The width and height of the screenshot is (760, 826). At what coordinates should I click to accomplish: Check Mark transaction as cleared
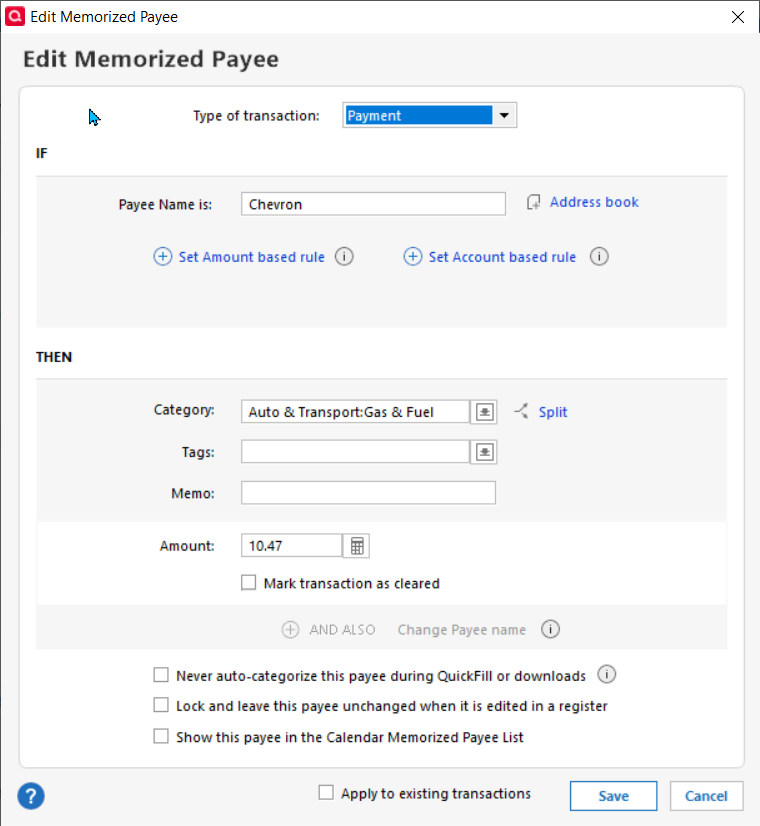249,583
